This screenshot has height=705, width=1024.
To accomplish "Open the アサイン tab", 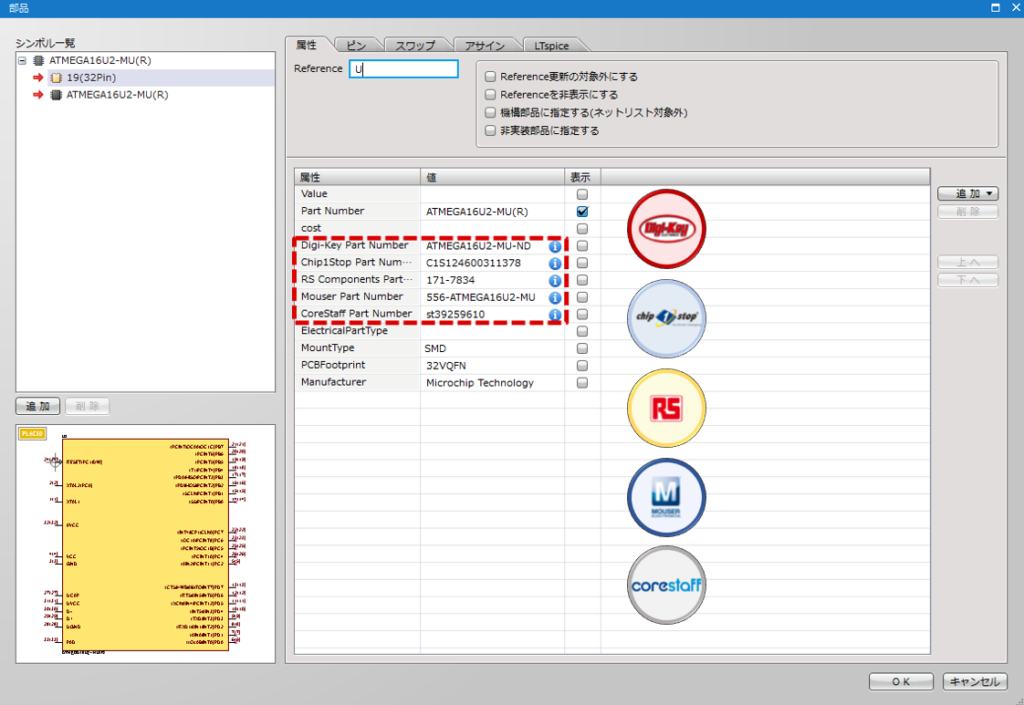I will point(485,46).
